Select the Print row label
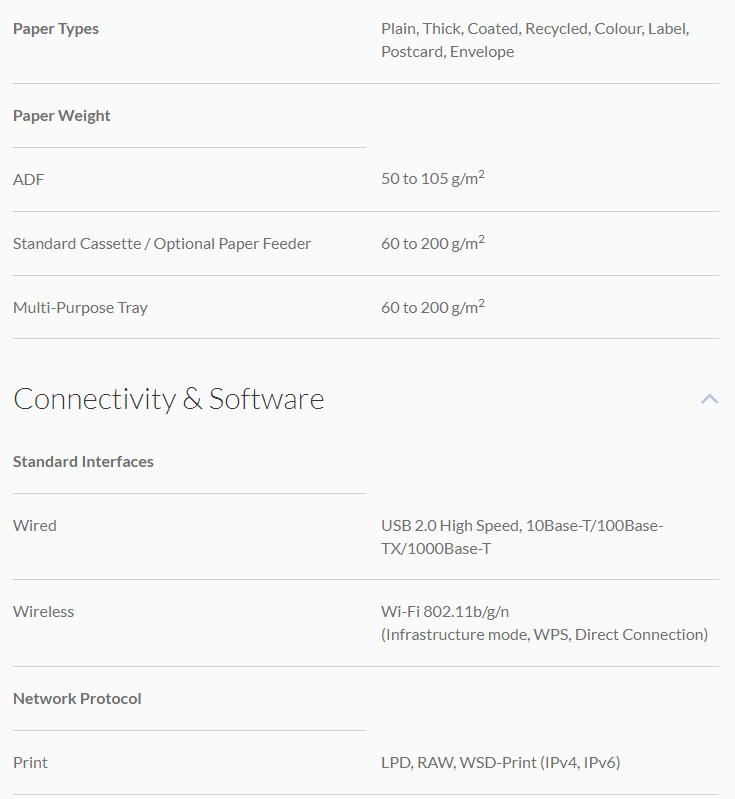The width and height of the screenshot is (735, 799). click(30, 763)
